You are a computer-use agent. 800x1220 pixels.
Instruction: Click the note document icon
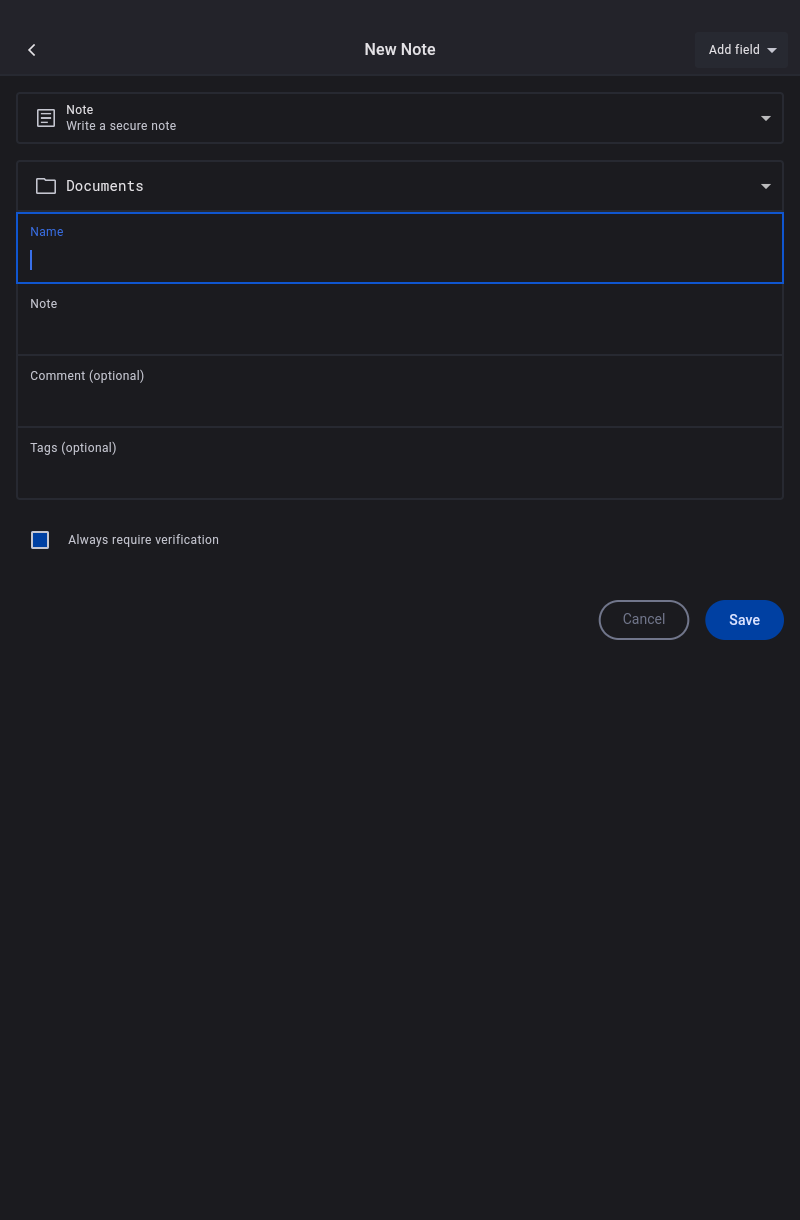[x=46, y=118]
